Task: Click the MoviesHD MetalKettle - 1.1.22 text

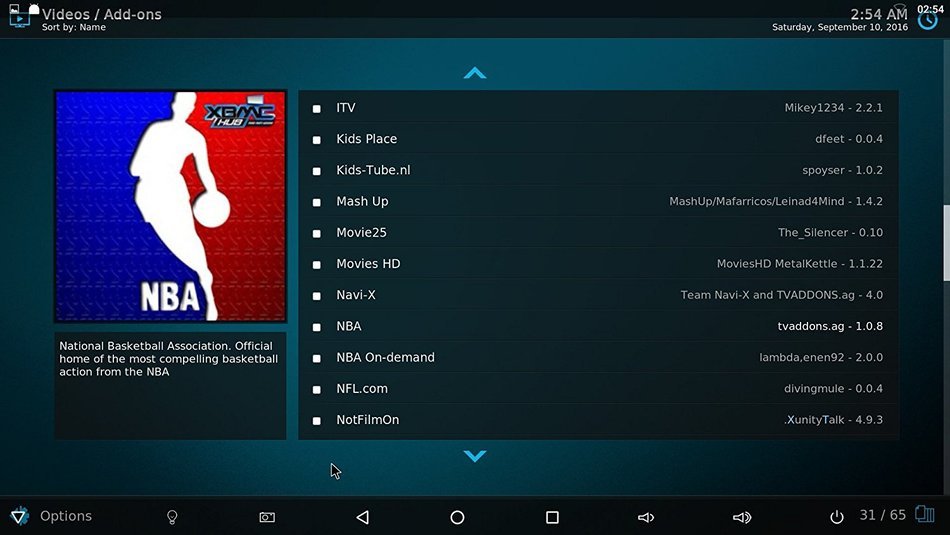Action: [x=800, y=264]
